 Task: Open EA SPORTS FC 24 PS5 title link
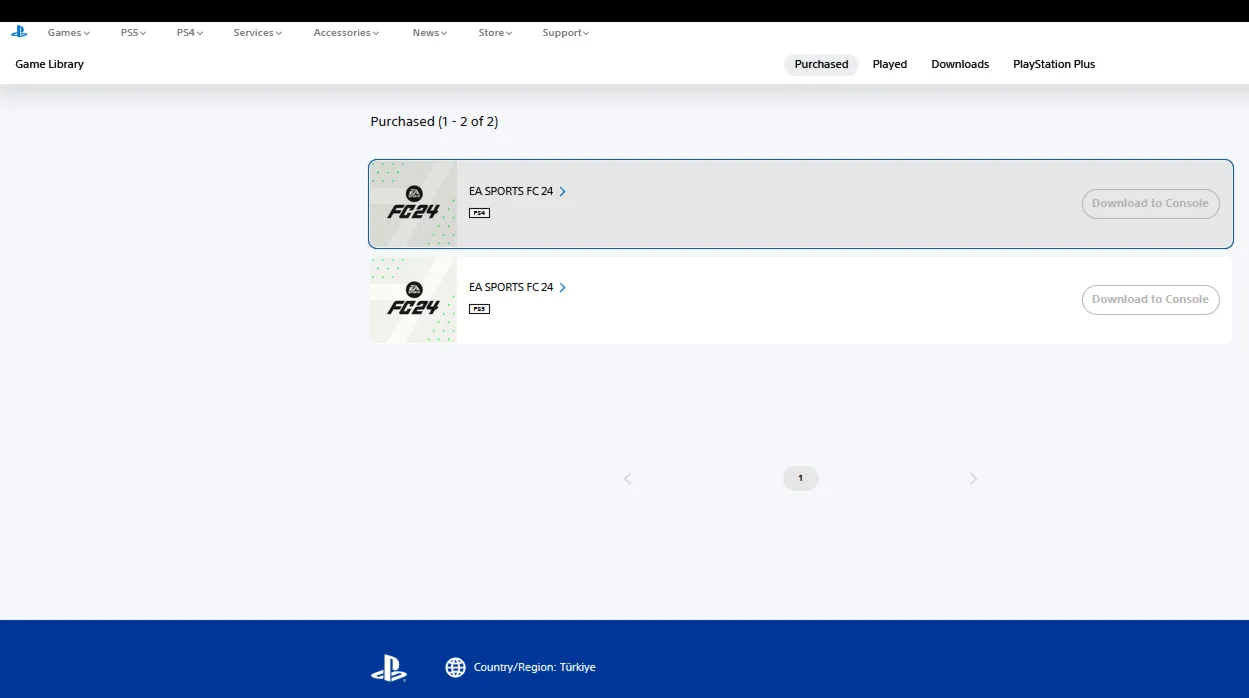[x=511, y=287]
